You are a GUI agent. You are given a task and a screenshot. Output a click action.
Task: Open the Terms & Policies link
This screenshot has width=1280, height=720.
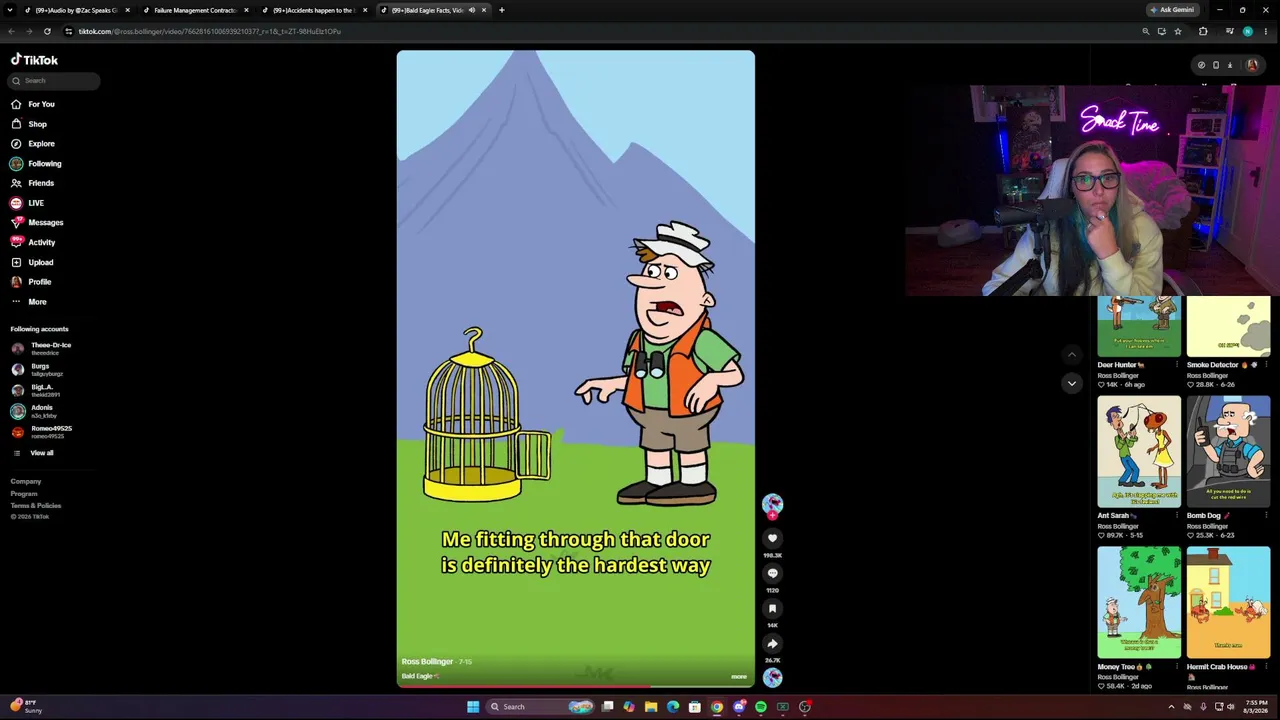[36, 506]
